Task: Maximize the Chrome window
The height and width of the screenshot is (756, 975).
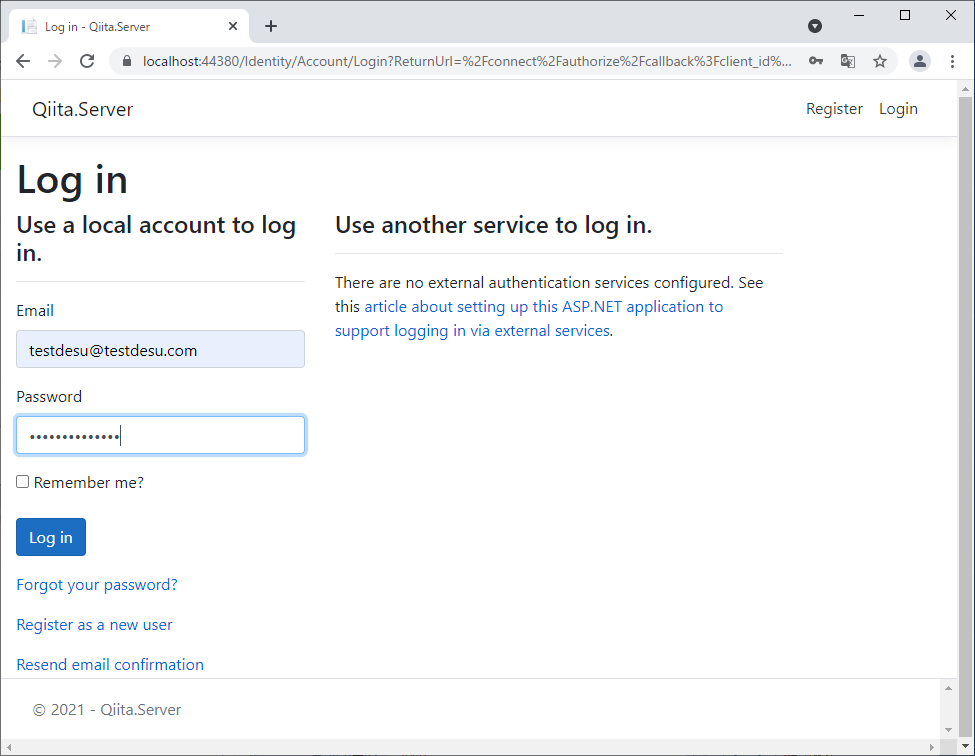Action: pos(905,16)
